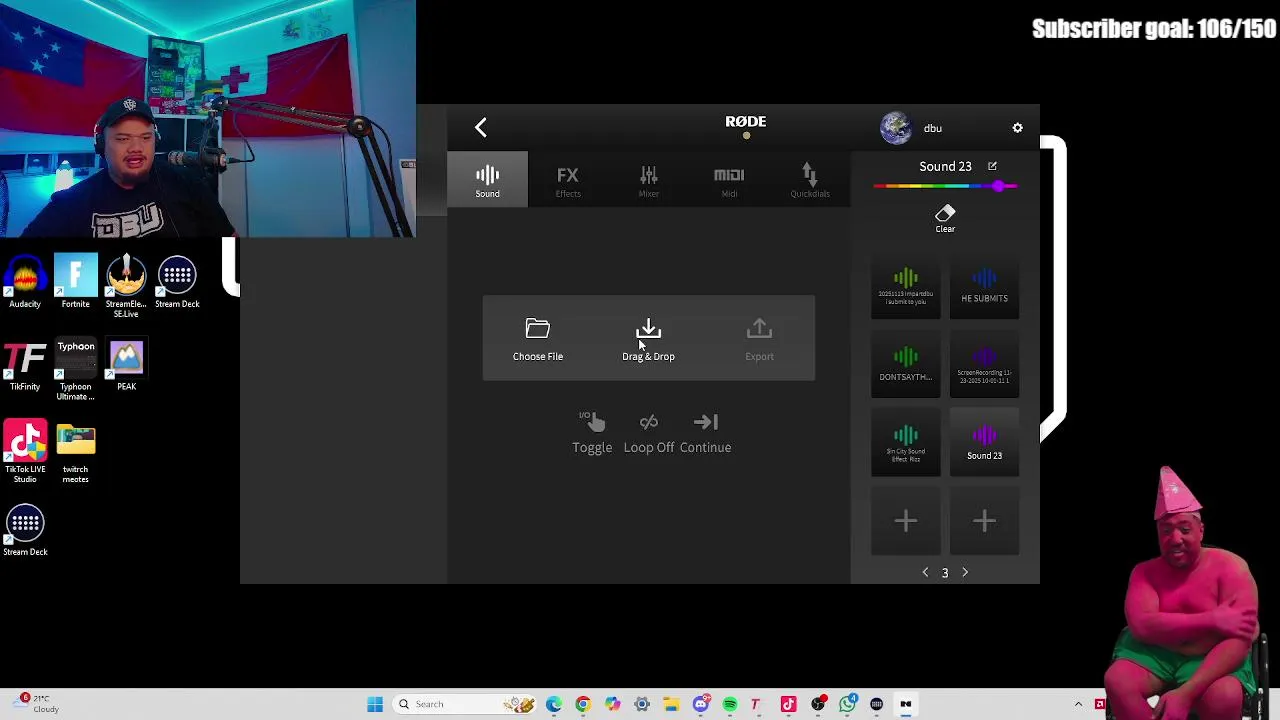Open the RØDE settings gear
The width and height of the screenshot is (1280, 720).
1017,128
